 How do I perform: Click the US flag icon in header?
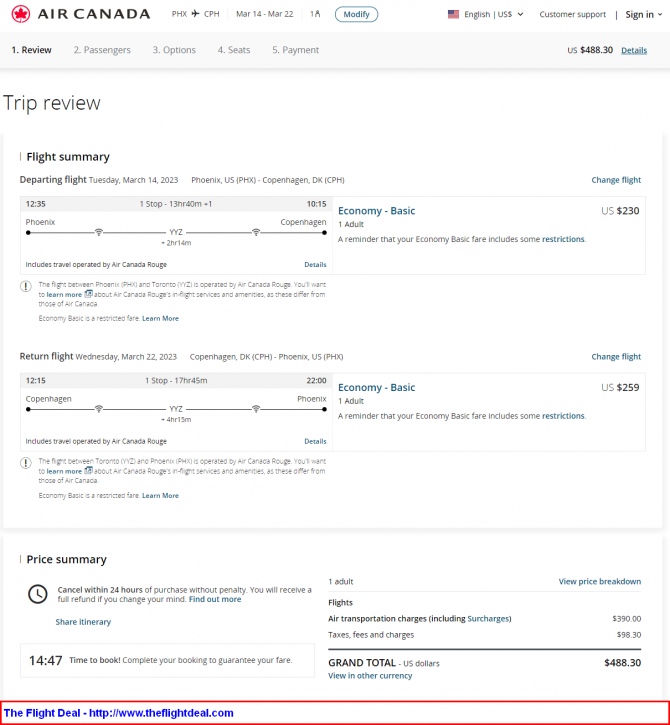coord(453,14)
